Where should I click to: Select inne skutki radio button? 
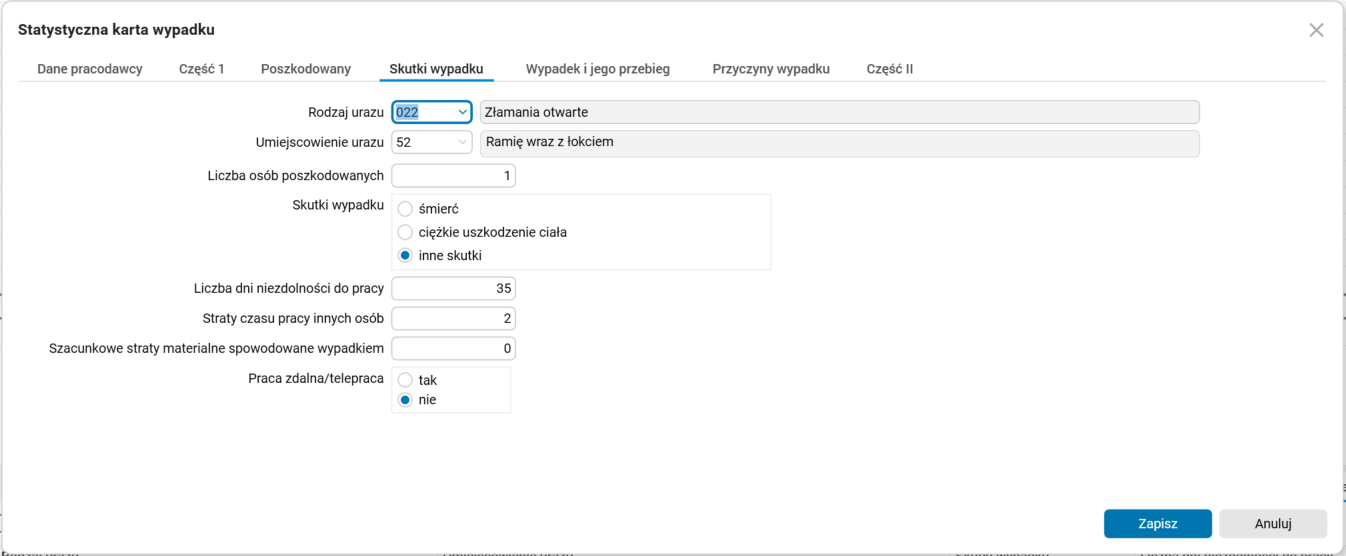coord(405,256)
